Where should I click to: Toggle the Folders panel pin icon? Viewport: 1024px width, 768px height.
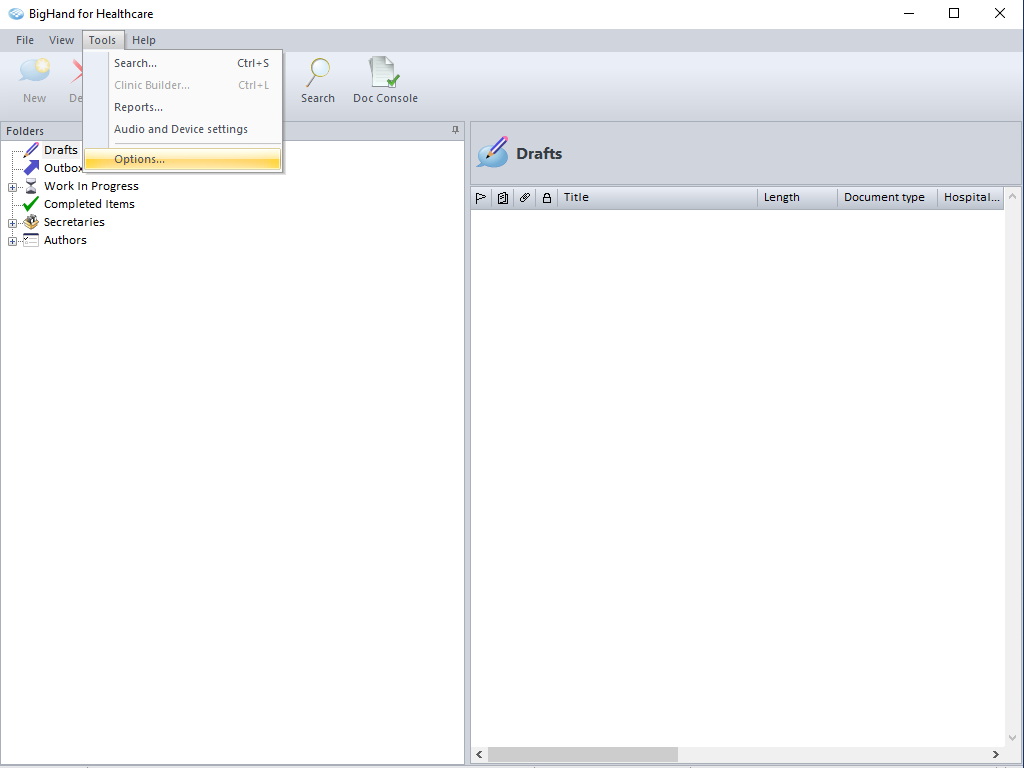pos(455,130)
